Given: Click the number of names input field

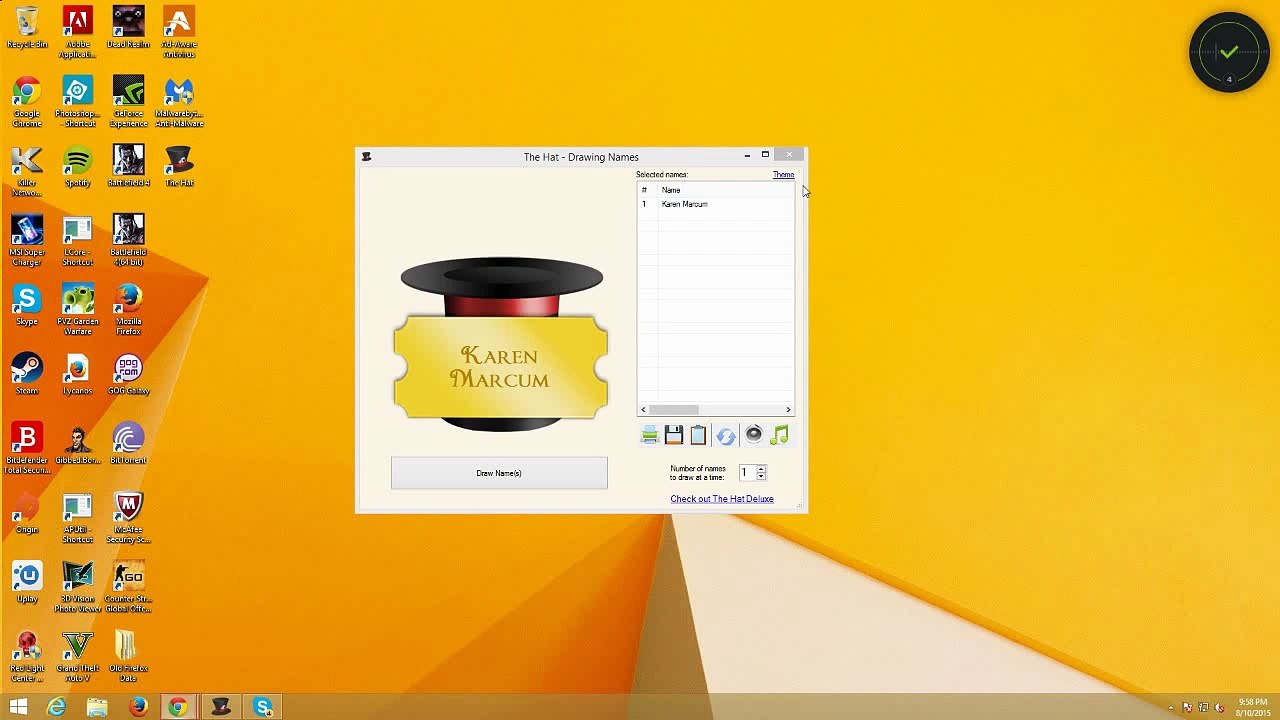Looking at the screenshot, I should point(747,472).
